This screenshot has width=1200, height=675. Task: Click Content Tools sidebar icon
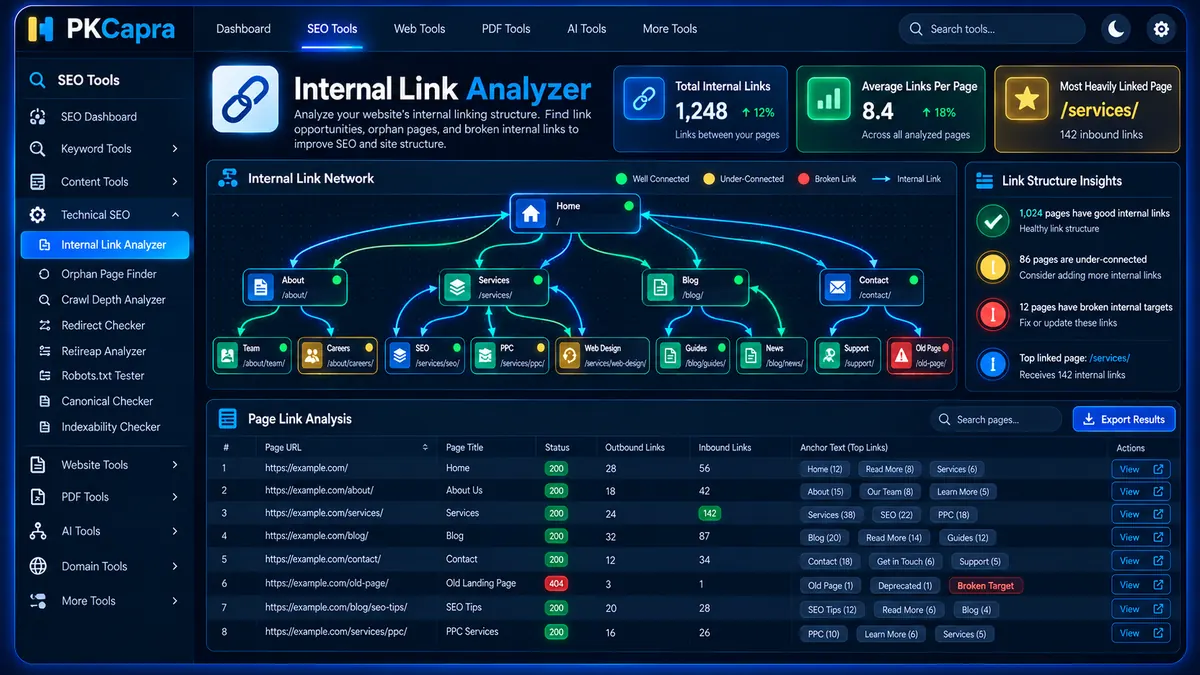(x=38, y=182)
